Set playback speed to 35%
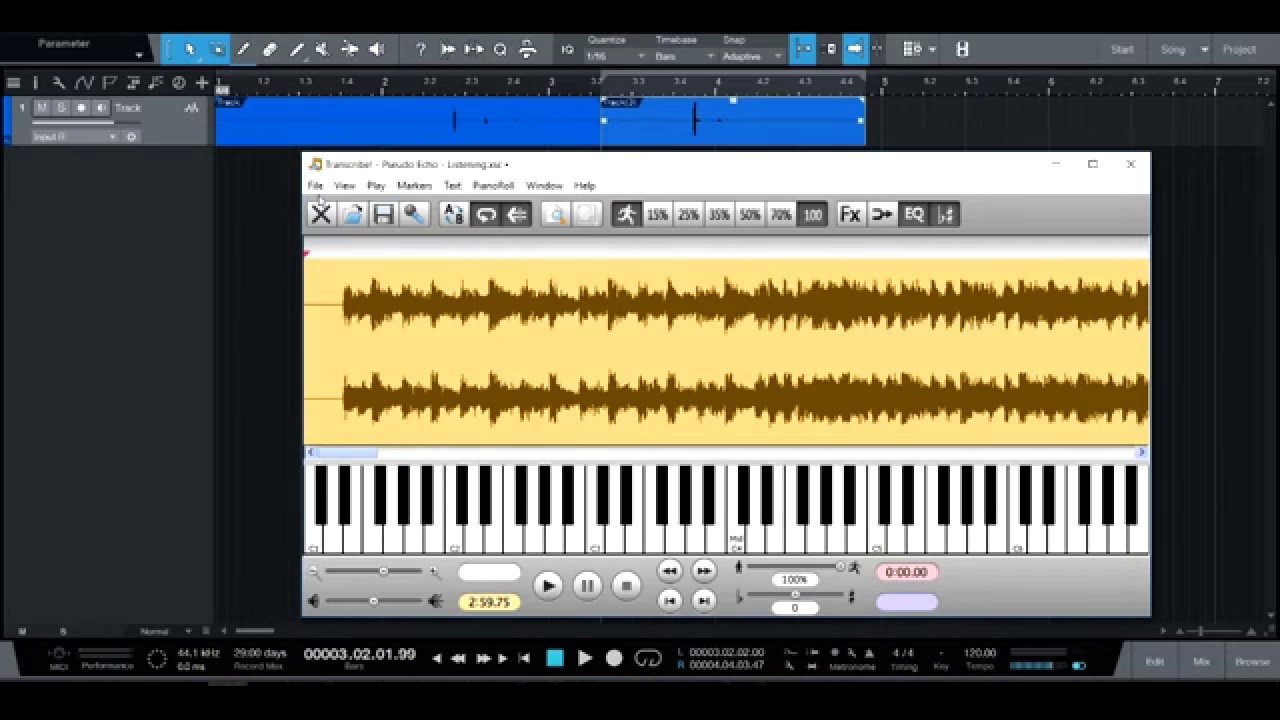Screen dimensions: 1280x720 coord(719,214)
